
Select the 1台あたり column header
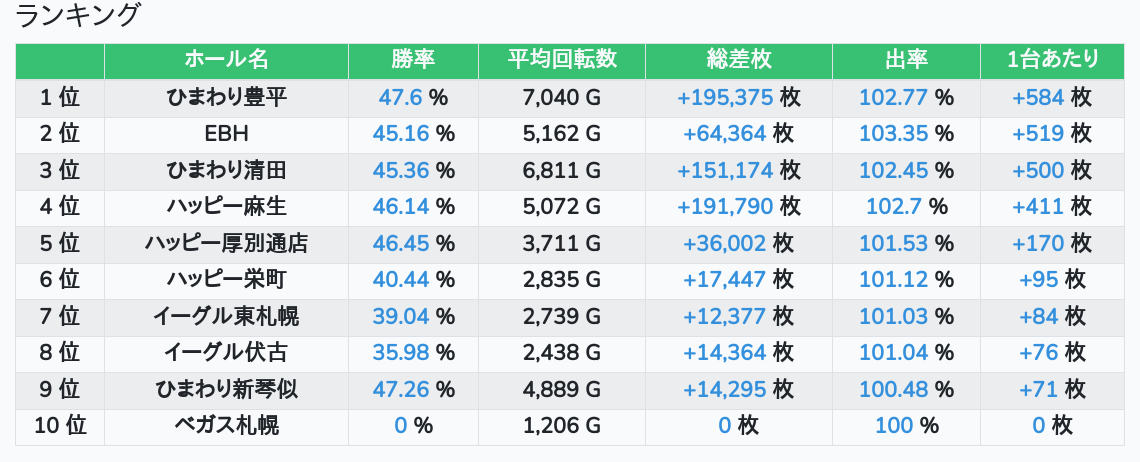tap(1052, 60)
